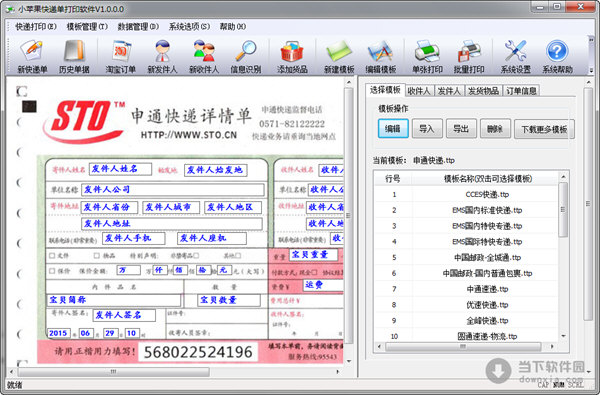Click the 发件人省份 field

pos(109,207)
